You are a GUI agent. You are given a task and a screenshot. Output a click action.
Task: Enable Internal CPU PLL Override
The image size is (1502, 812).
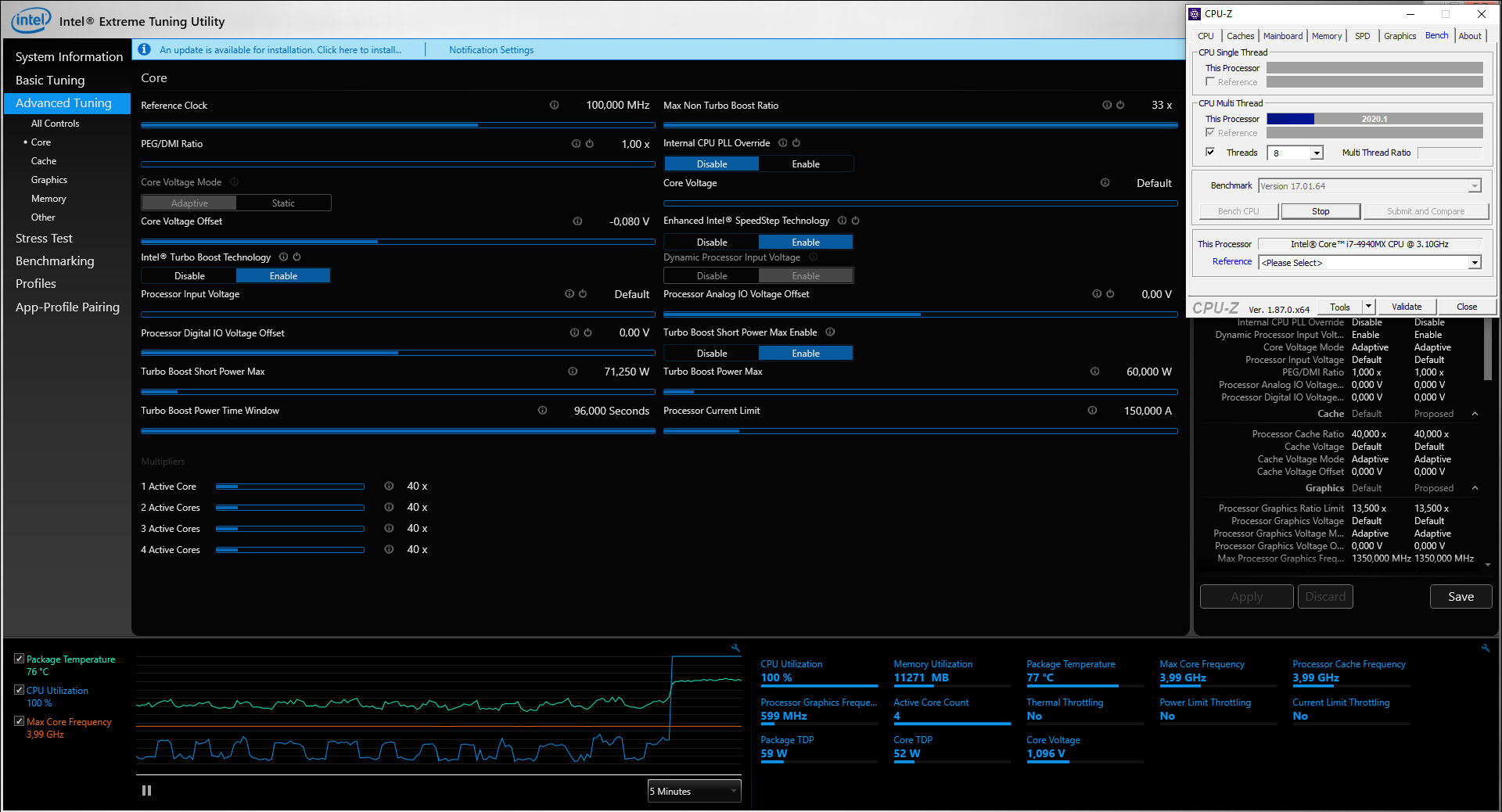[806, 164]
